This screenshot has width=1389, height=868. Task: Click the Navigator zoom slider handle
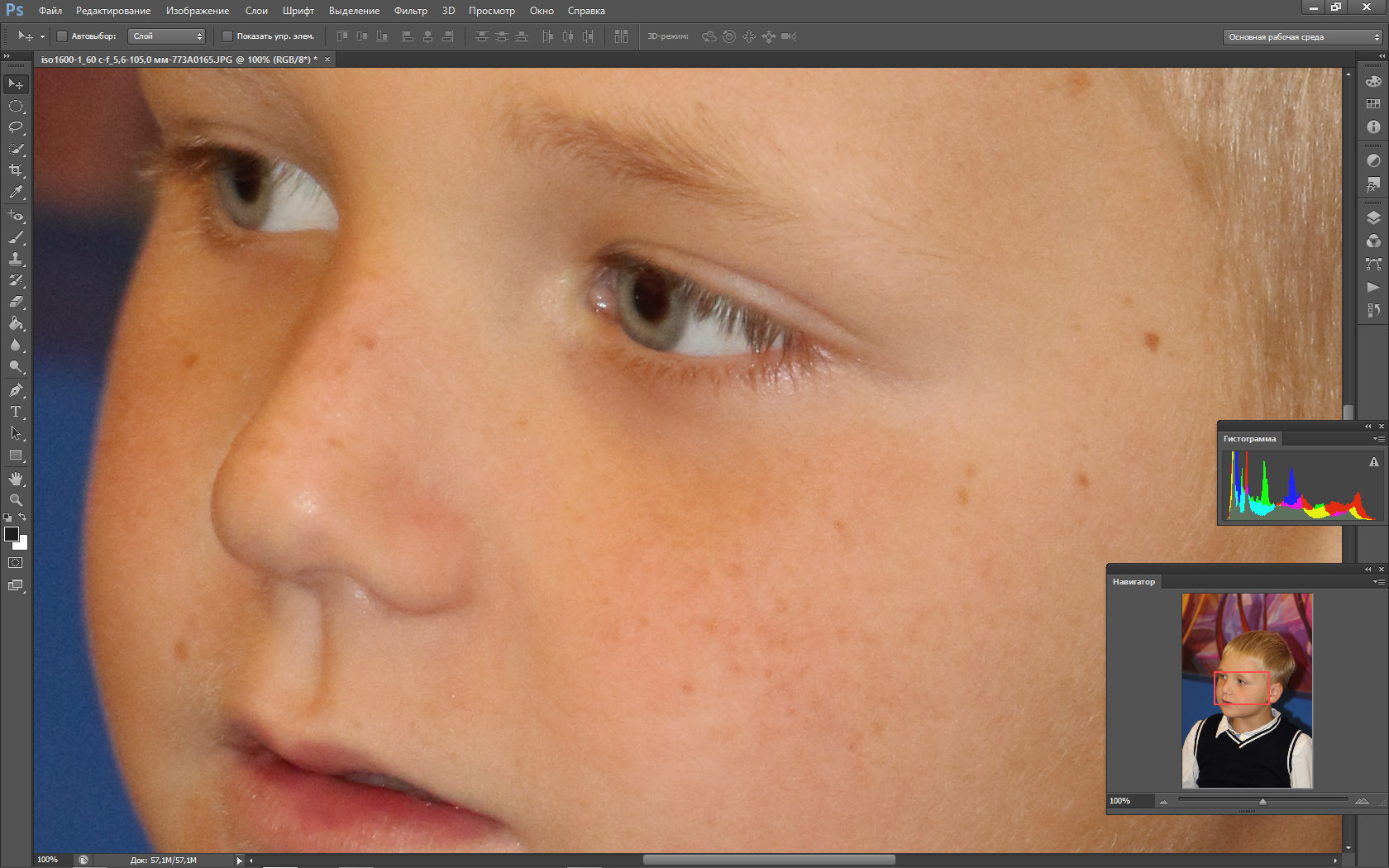tap(1263, 802)
